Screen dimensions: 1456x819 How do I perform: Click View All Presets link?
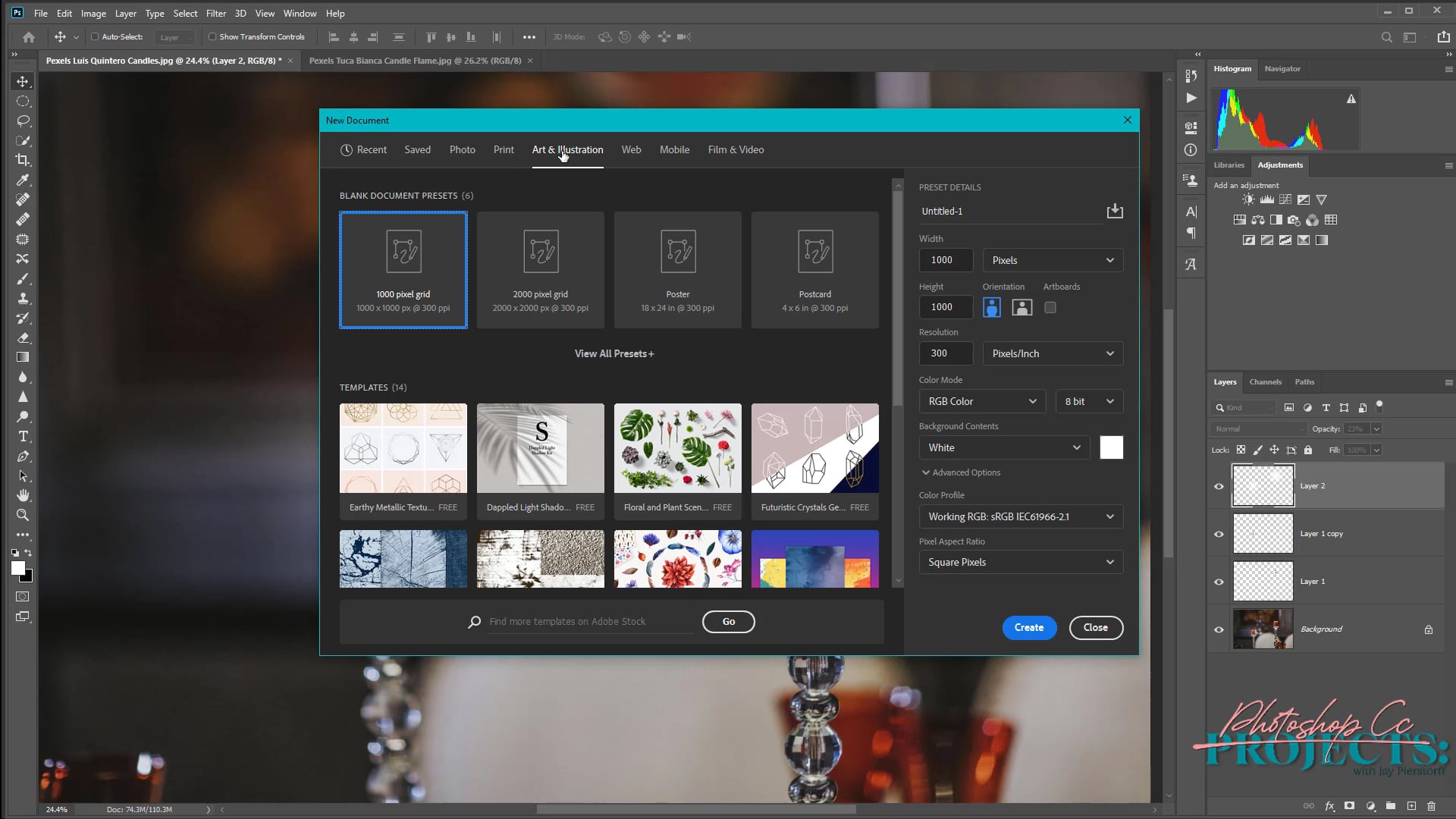(x=613, y=353)
